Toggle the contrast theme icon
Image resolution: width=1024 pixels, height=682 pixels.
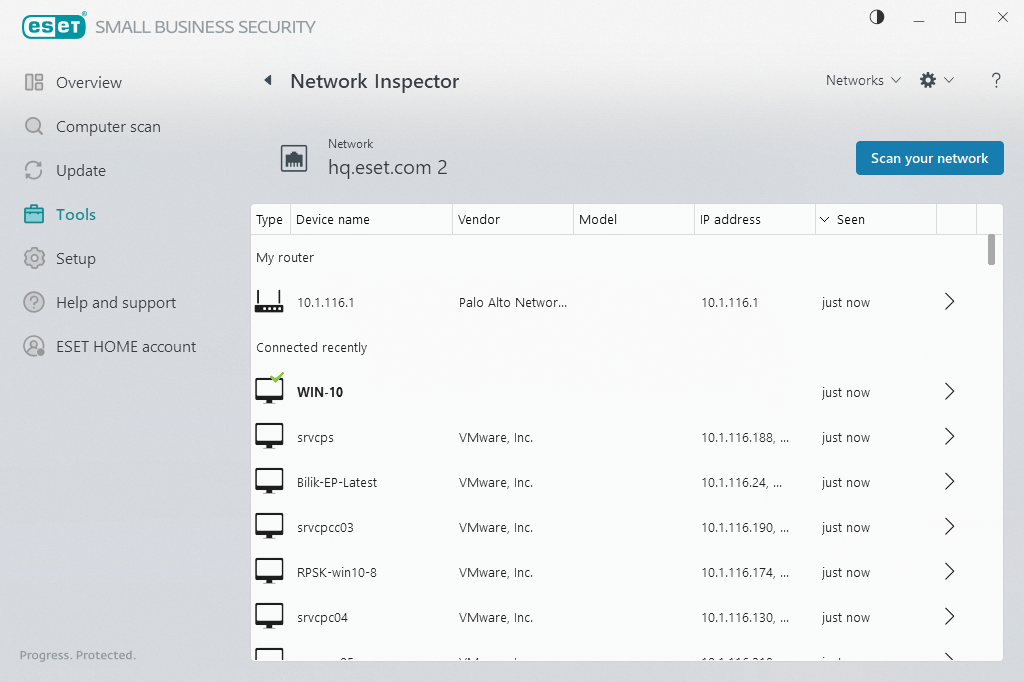click(877, 18)
